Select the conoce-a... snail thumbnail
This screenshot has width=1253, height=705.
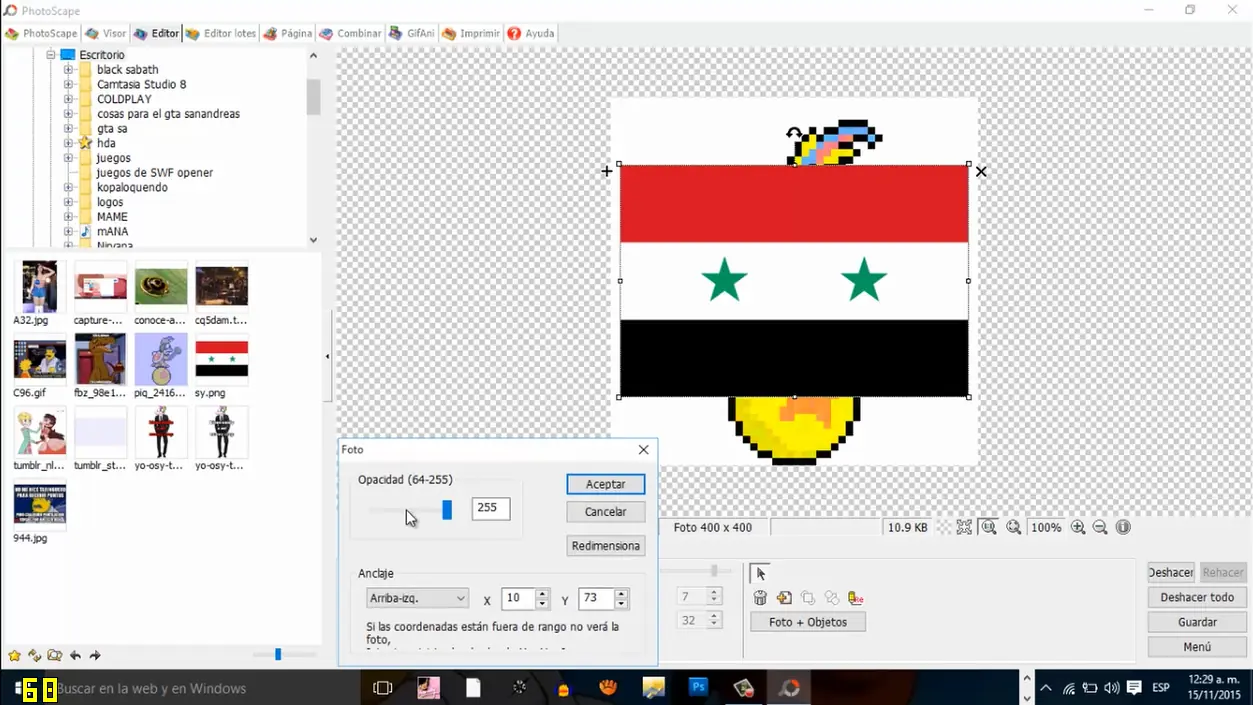161,287
